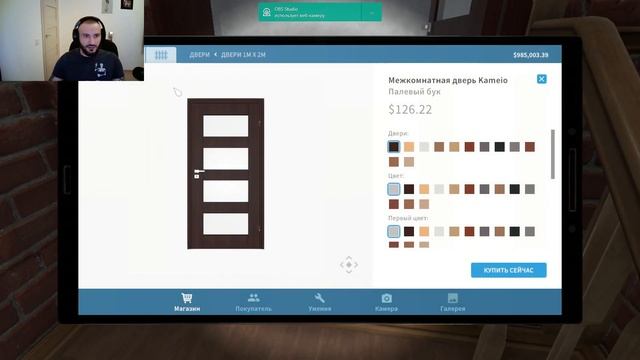Choose the black swatch under Цвет
The height and width of the screenshot is (360, 640).
pyautogui.click(x=515, y=189)
